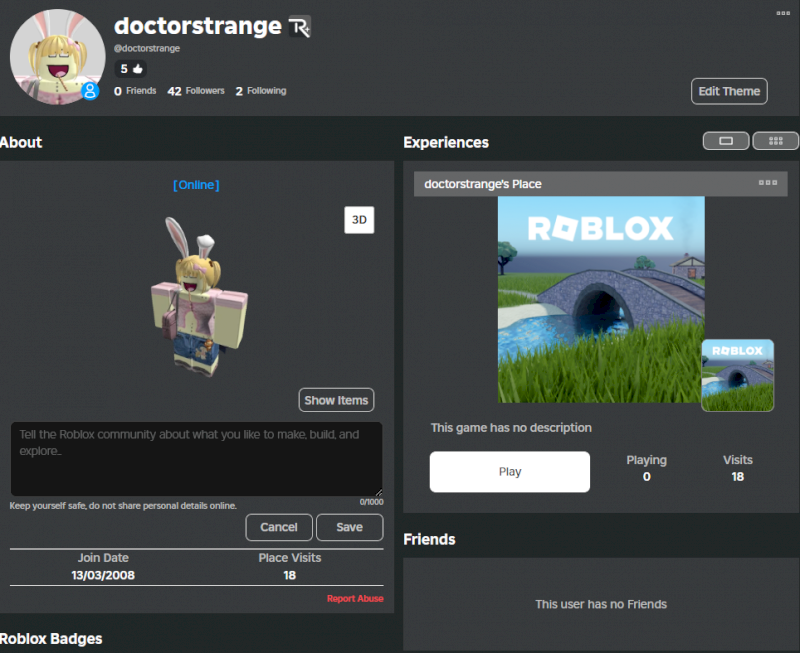Open the 0 Friends list

click(x=135, y=91)
